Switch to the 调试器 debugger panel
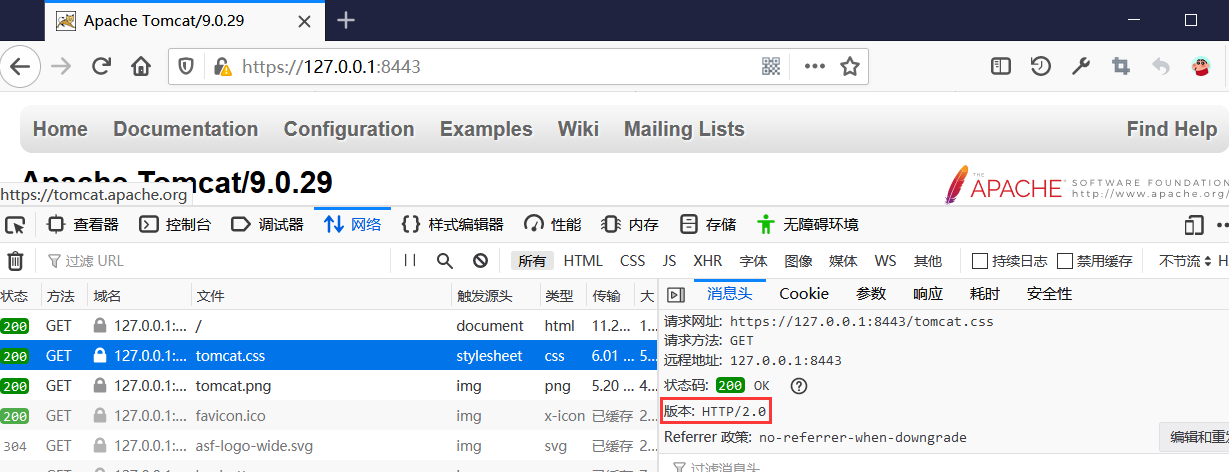1229x472 pixels. [x=267, y=224]
